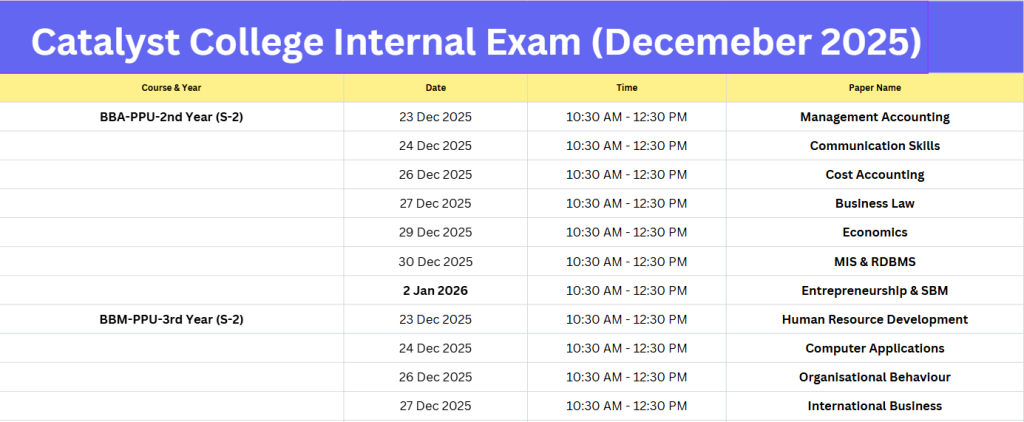Select the Date column header
The image size is (1024, 422).
point(435,88)
